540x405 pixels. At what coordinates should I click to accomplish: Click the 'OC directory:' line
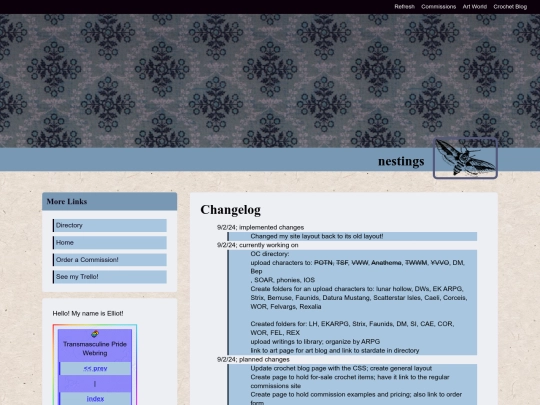pyautogui.click(x=270, y=254)
